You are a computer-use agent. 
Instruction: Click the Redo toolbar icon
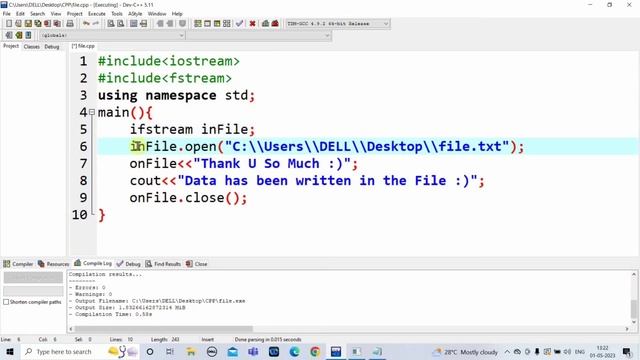pyautogui.click(x=96, y=24)
